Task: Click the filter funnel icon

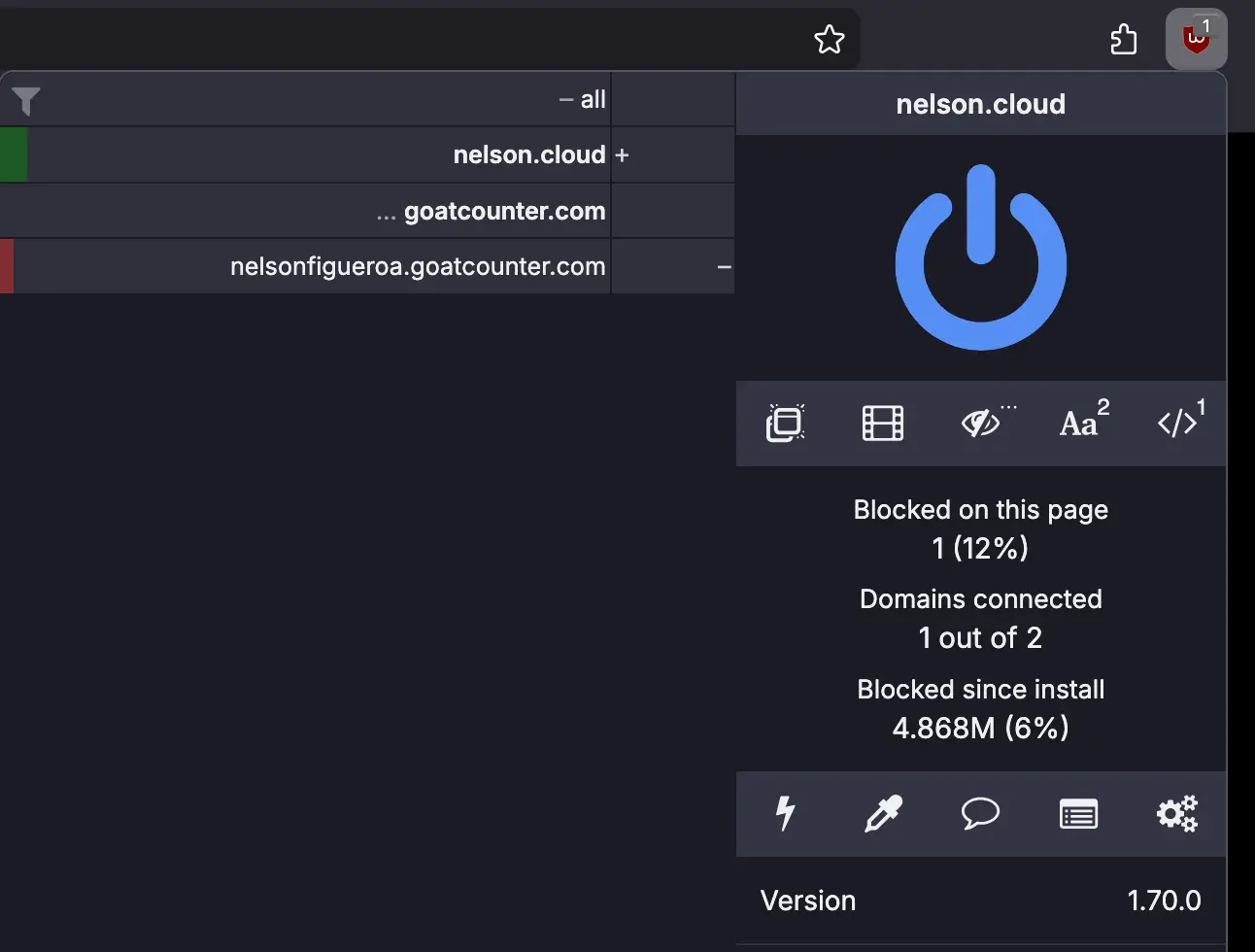Action: tap(26, 98)
